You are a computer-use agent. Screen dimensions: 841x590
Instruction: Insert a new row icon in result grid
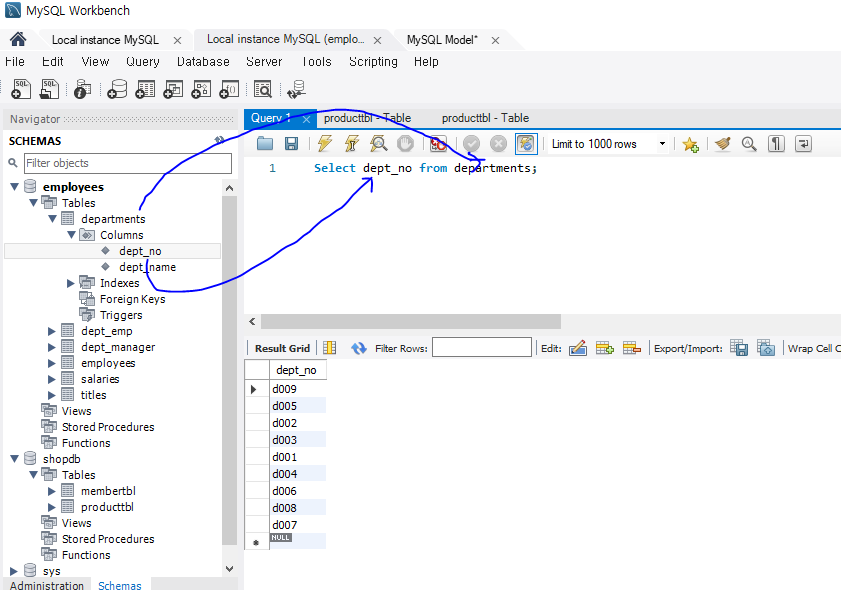click(x=604, y=349)
